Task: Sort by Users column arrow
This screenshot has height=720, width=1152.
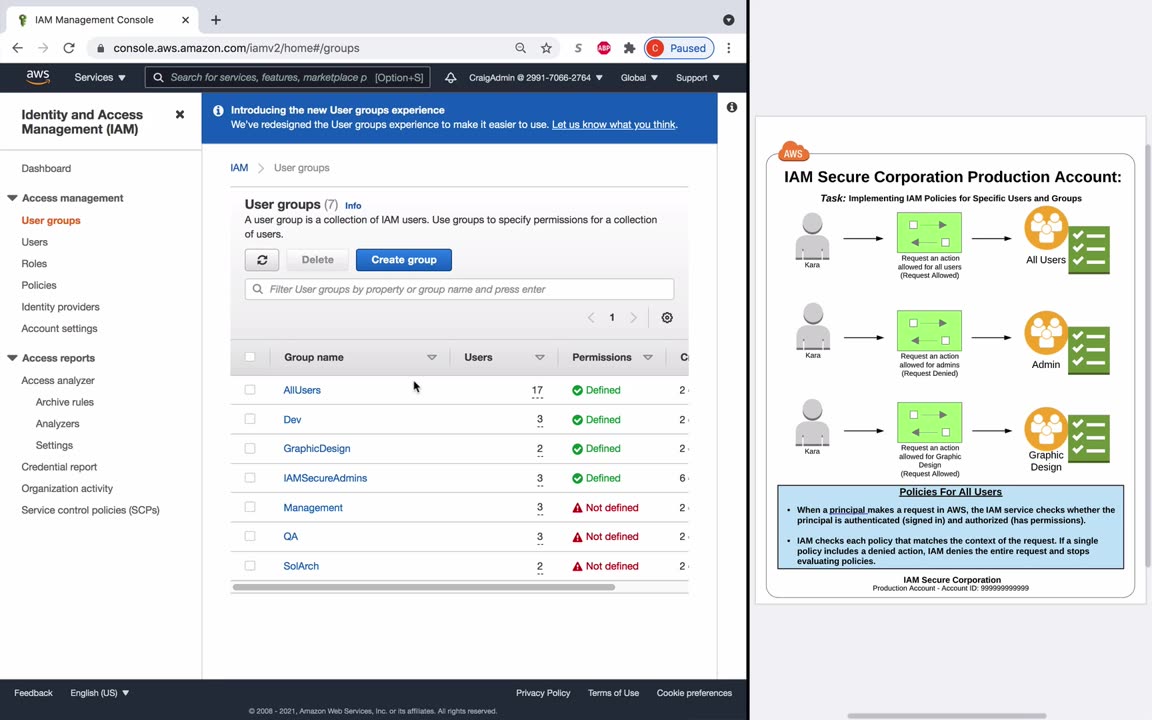Action: [x=540, y=357]
